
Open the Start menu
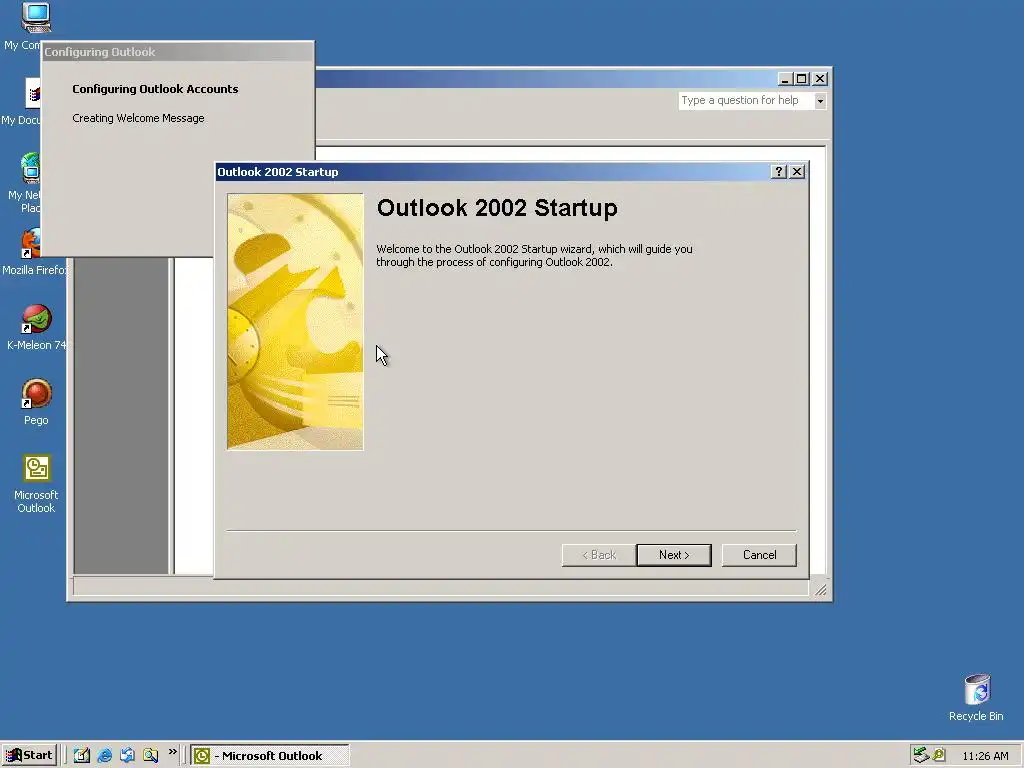[x=29, y=755]
